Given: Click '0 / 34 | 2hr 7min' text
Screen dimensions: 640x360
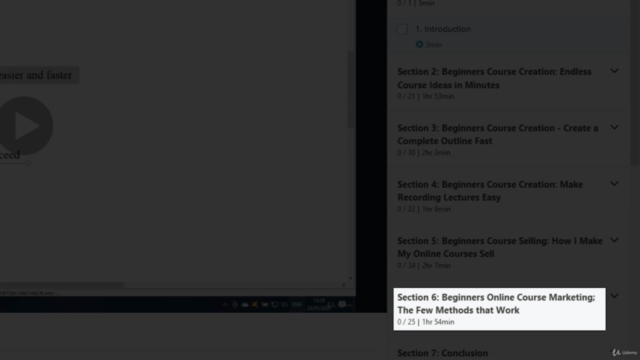Looking at the screenshot, I should pyautogui.click(x=424, y=265).
